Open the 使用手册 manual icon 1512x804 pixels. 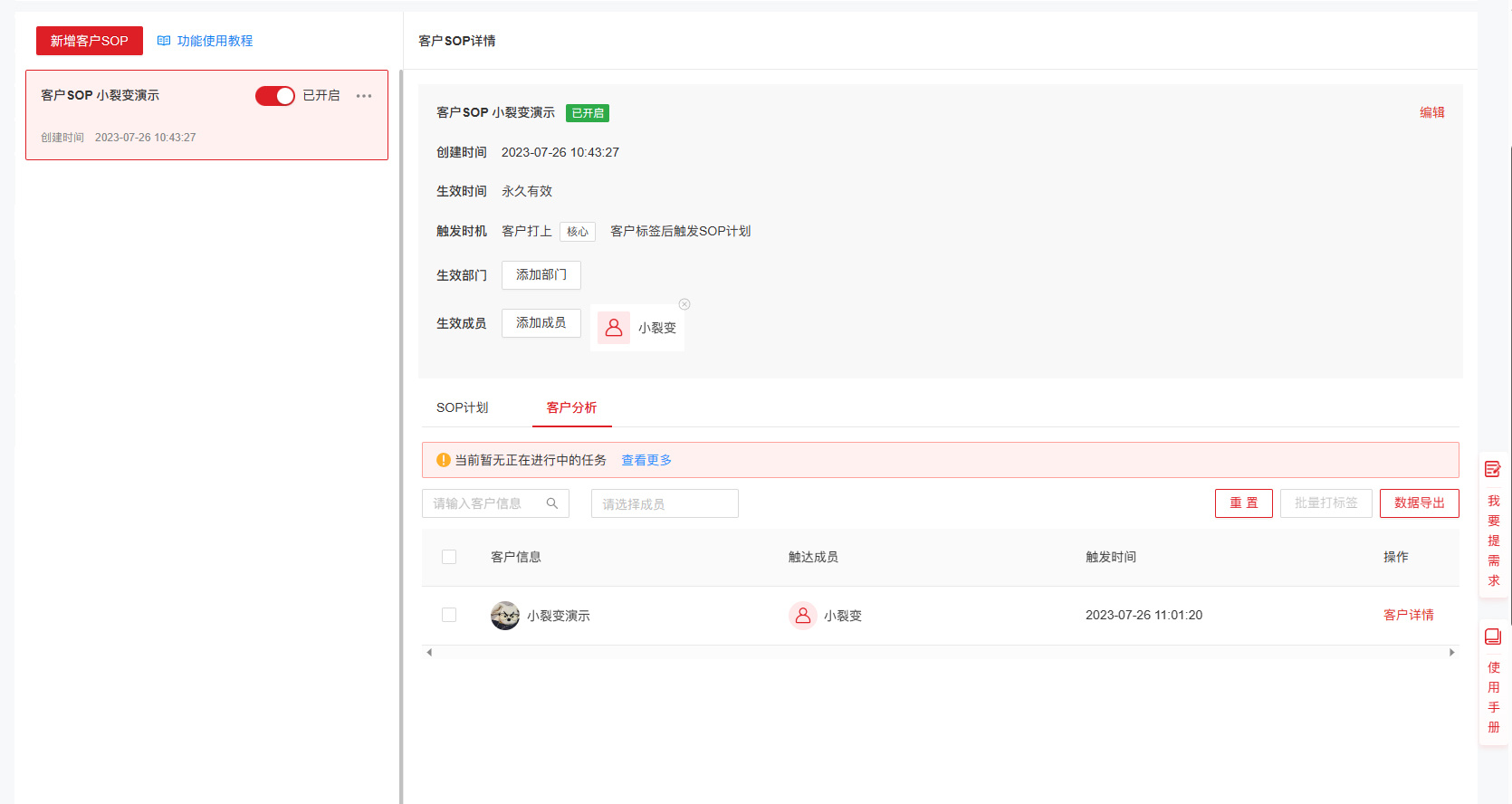1493,636
